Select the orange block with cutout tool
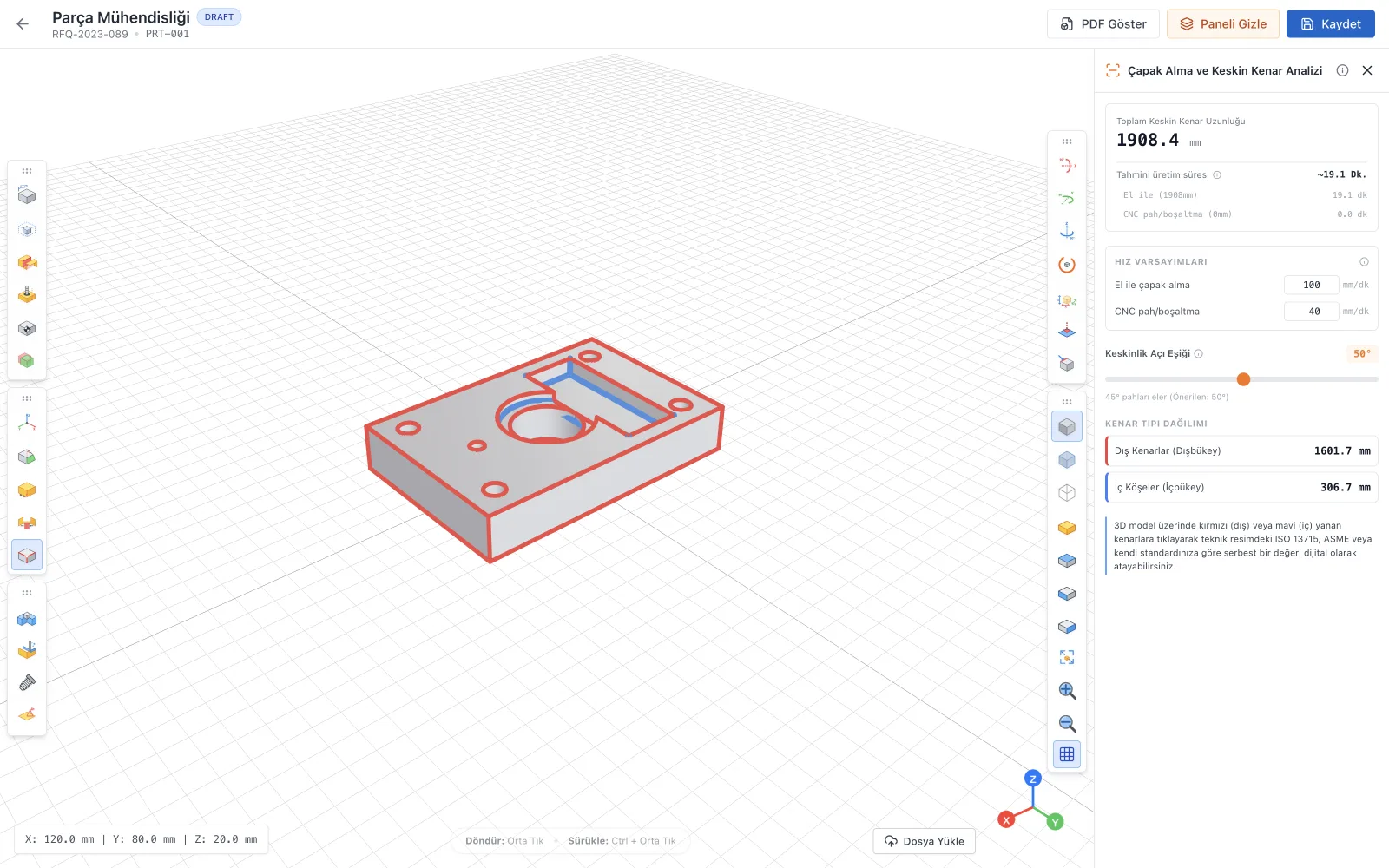 27,262
